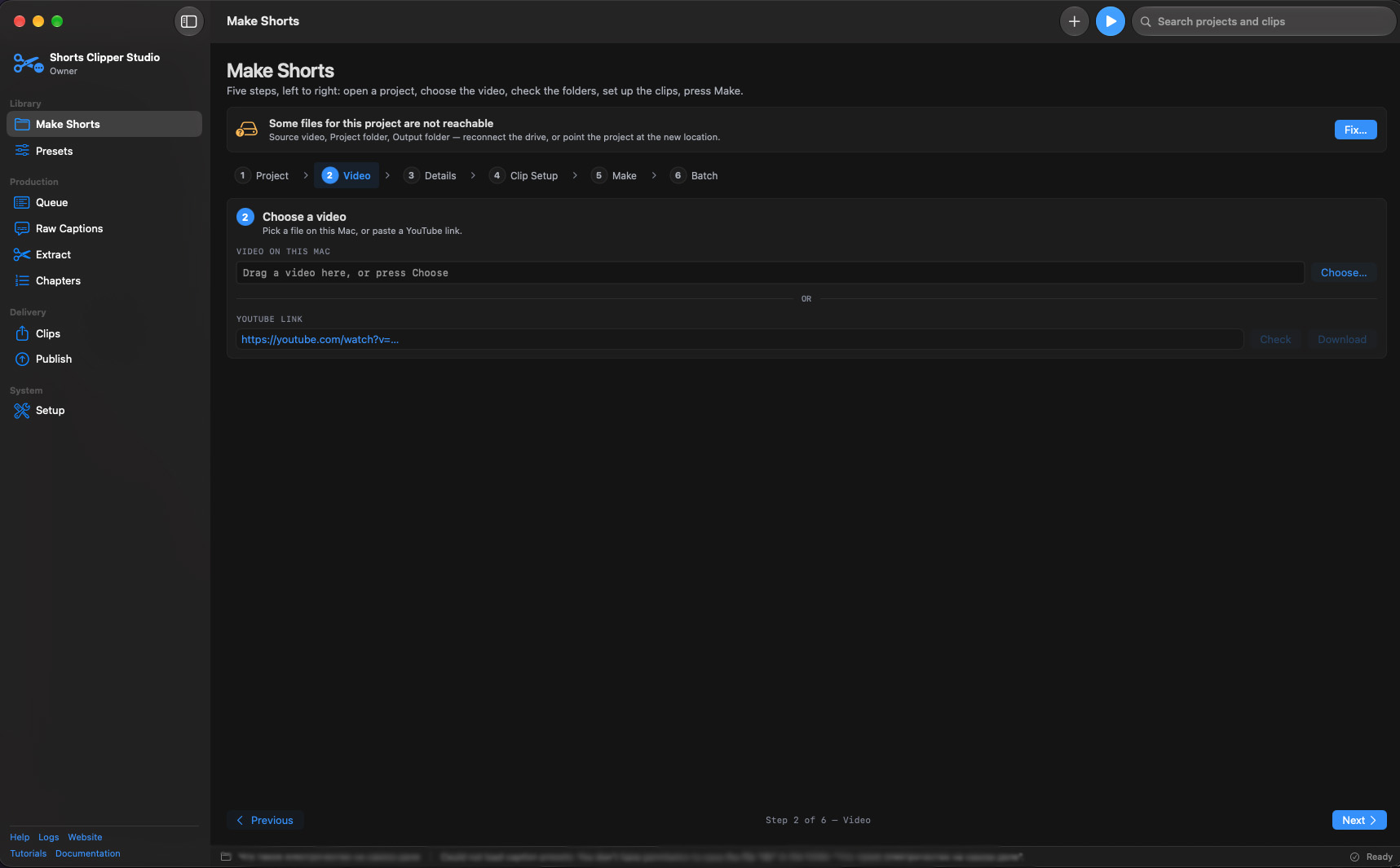Click the blue play button in toolbar
Image resolution: width=1400 pixels, height=868 pixels.
[x=1111, y=21]
